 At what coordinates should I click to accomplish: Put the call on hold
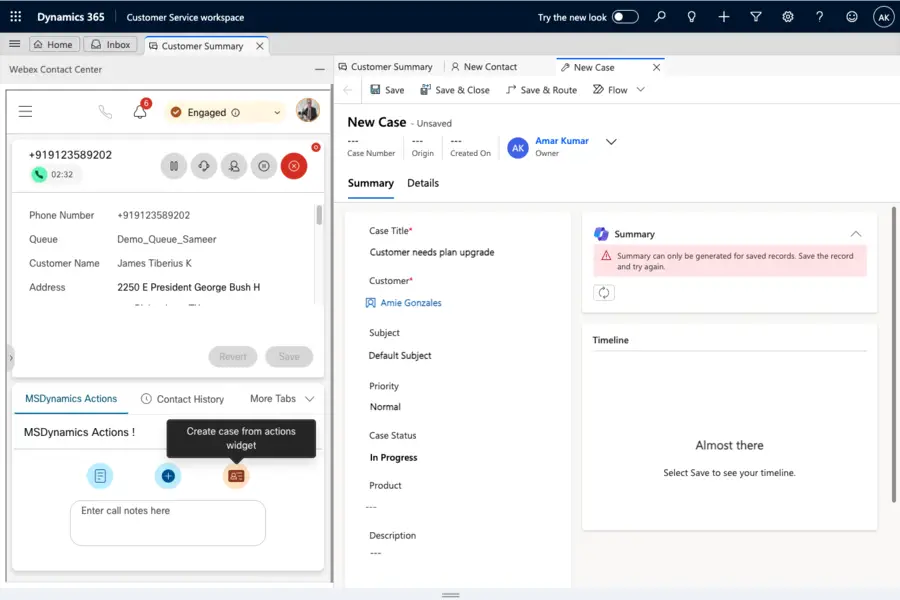click(173, 166)
